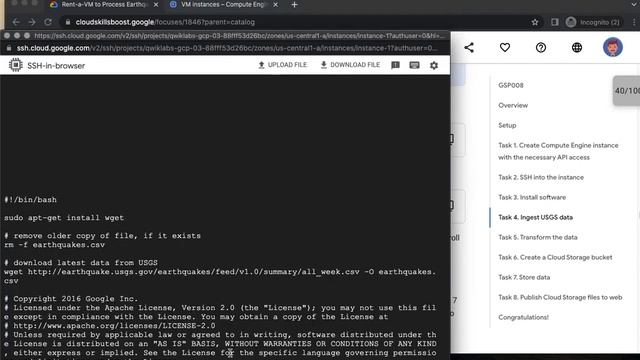640x360 pixels.
Task: Open Task 1. Create Compute Engine instance
Action: (558, 151)
